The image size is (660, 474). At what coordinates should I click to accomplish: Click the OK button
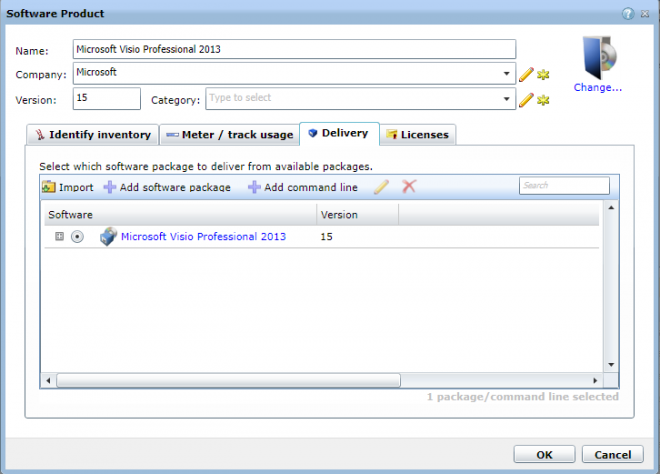(544, 455)
